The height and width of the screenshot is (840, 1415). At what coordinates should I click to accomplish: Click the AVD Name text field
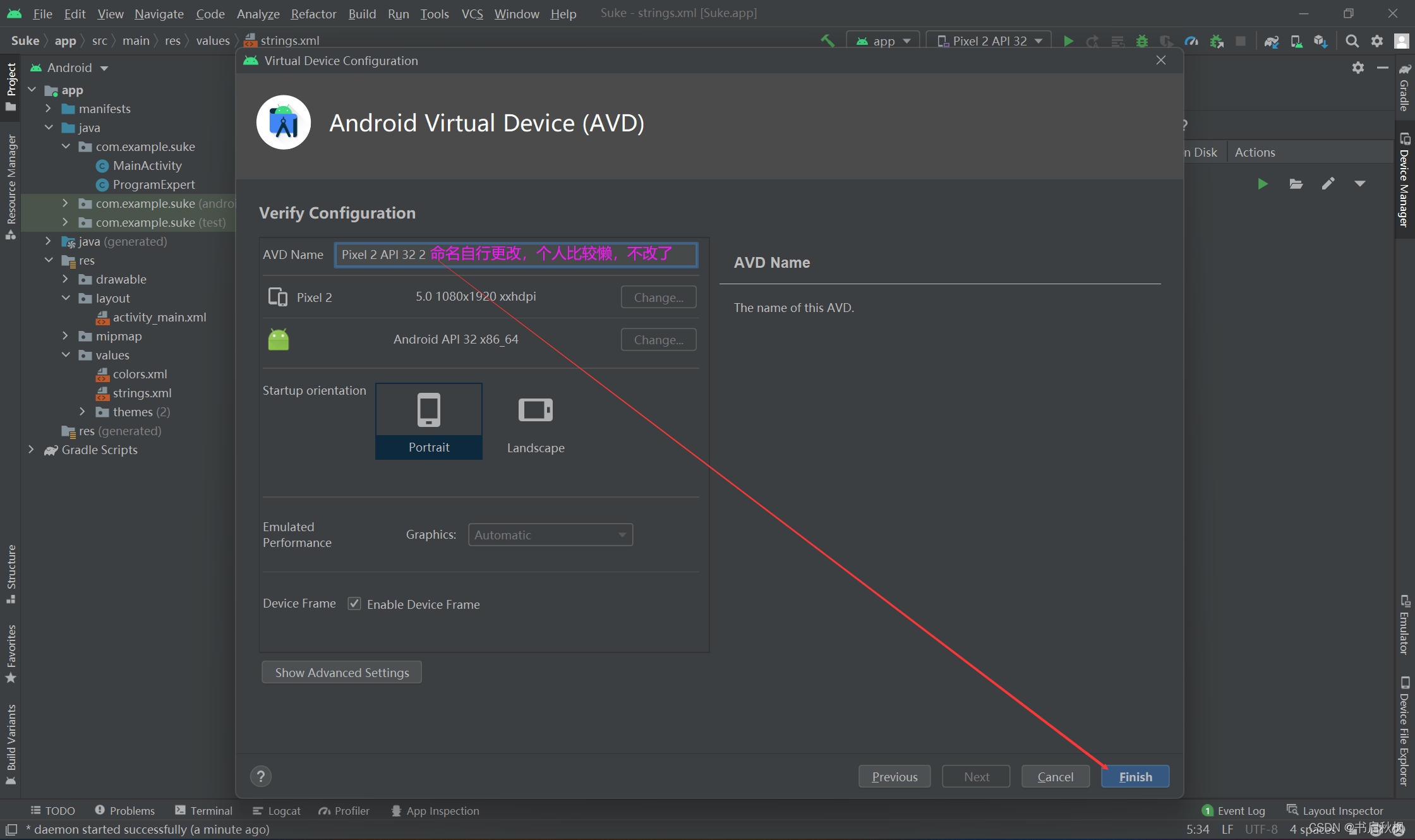click(x=515, y=255)
